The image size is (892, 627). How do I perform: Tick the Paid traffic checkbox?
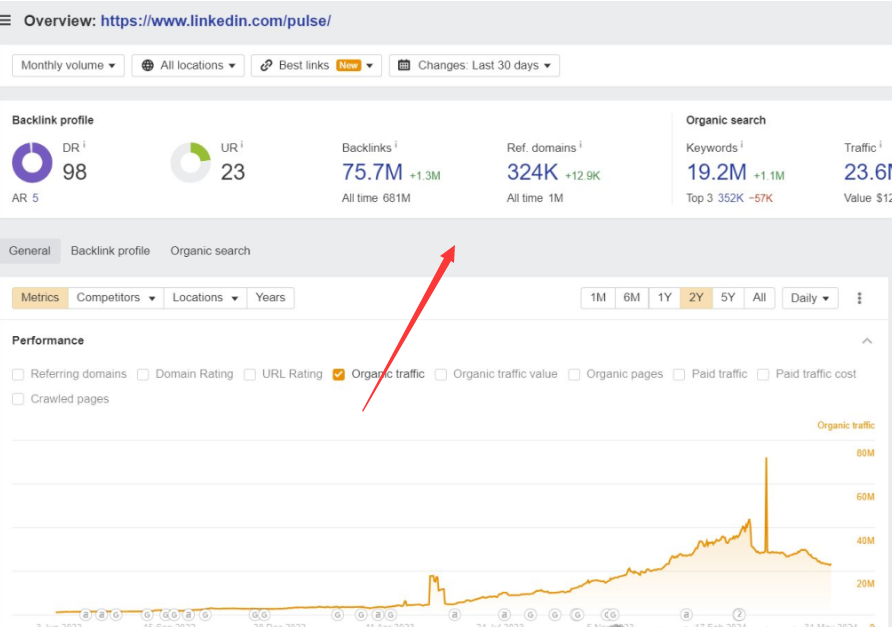click(679, 375)
